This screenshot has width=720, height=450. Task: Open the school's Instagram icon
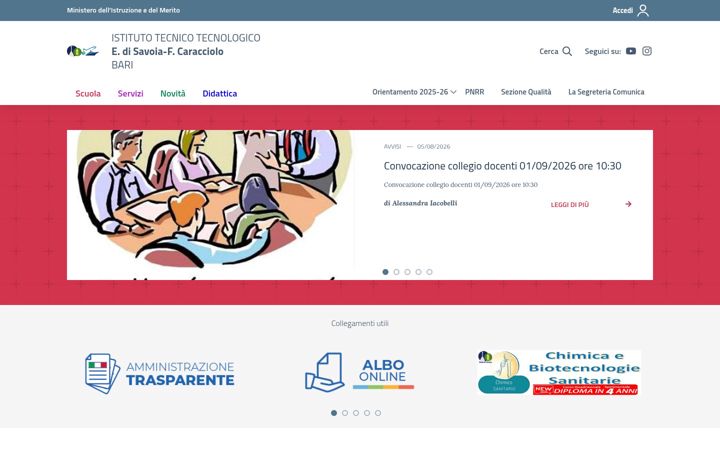coord(647,51)
